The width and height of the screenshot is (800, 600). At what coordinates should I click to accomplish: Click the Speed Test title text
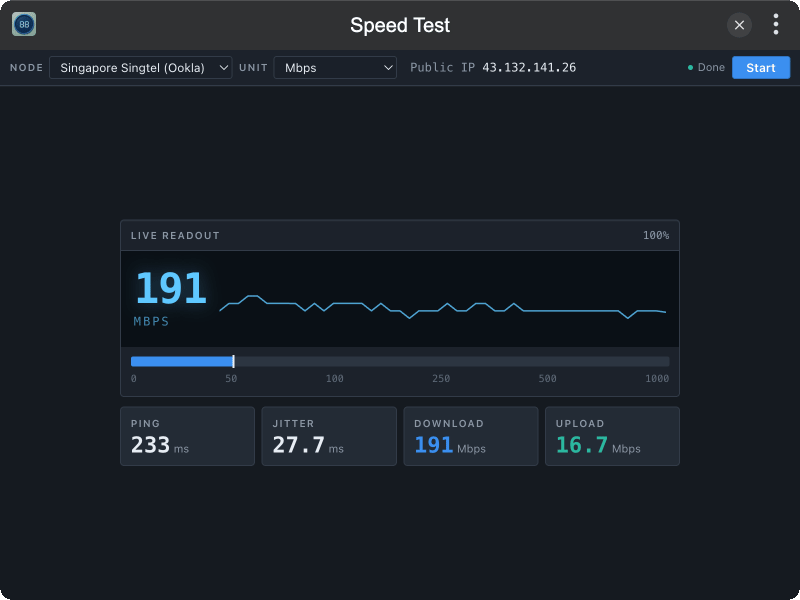[400, 25]
